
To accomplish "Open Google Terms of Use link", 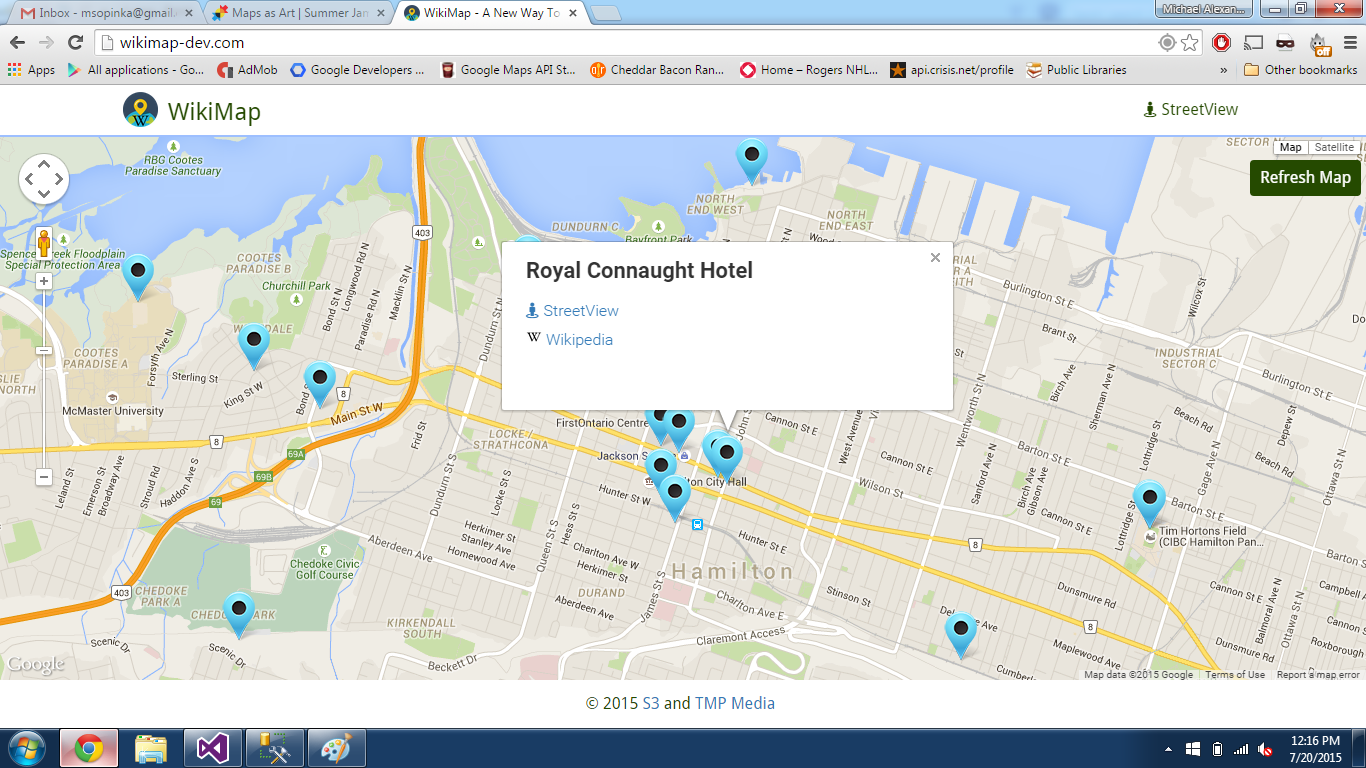I will tap(1235, 675).
